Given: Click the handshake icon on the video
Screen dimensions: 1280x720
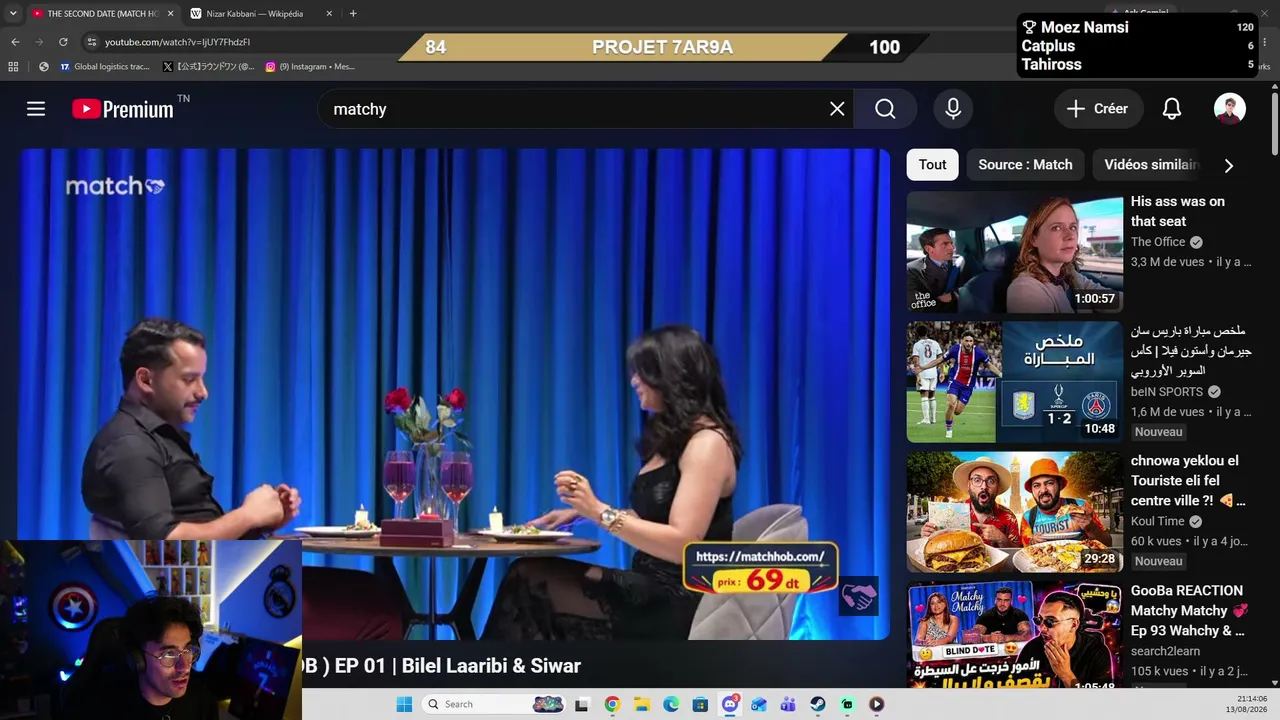Looking at the screenshot, I should pos(858,596).
